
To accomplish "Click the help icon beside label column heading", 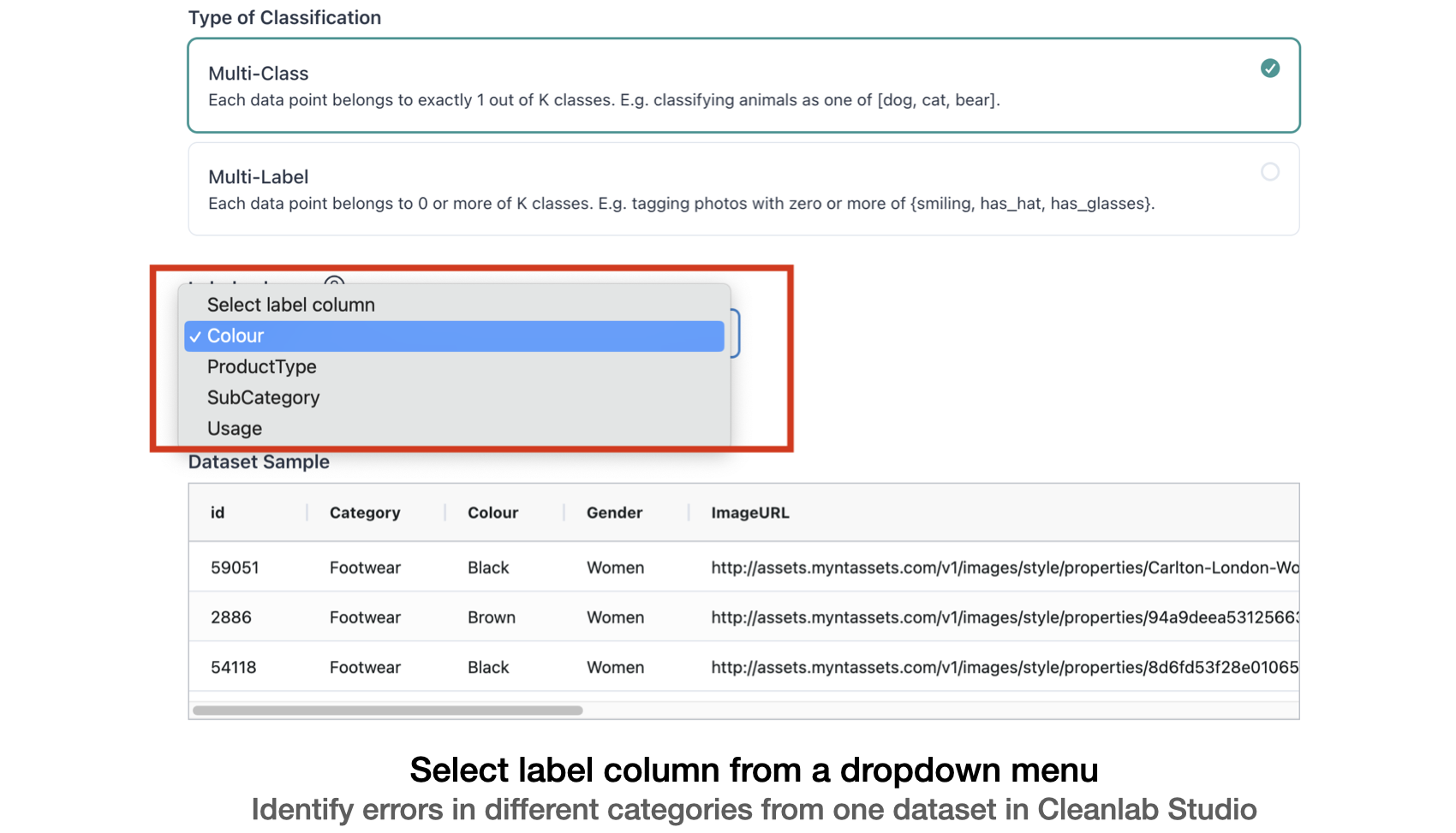I will coord(334,282).
